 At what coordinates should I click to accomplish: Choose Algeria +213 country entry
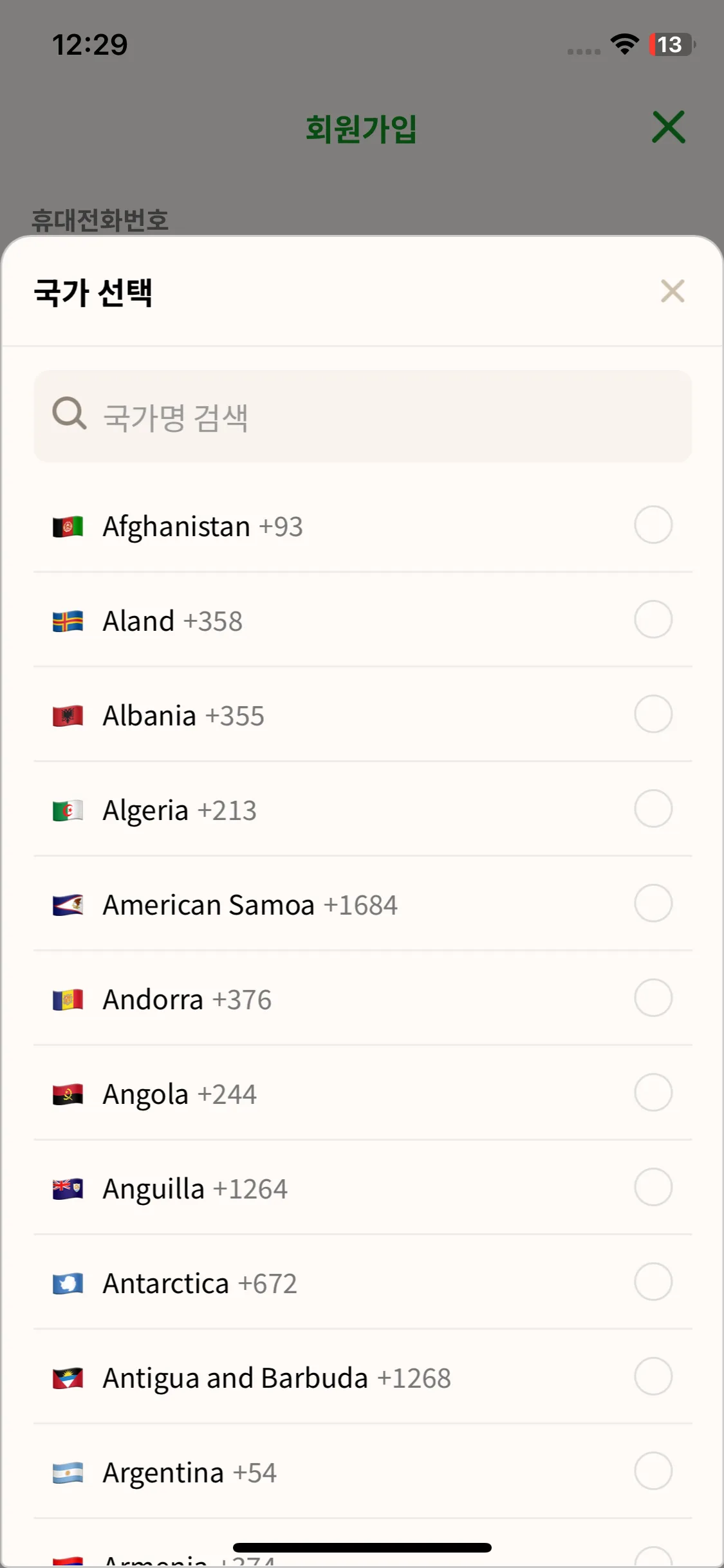coord(180,810)
